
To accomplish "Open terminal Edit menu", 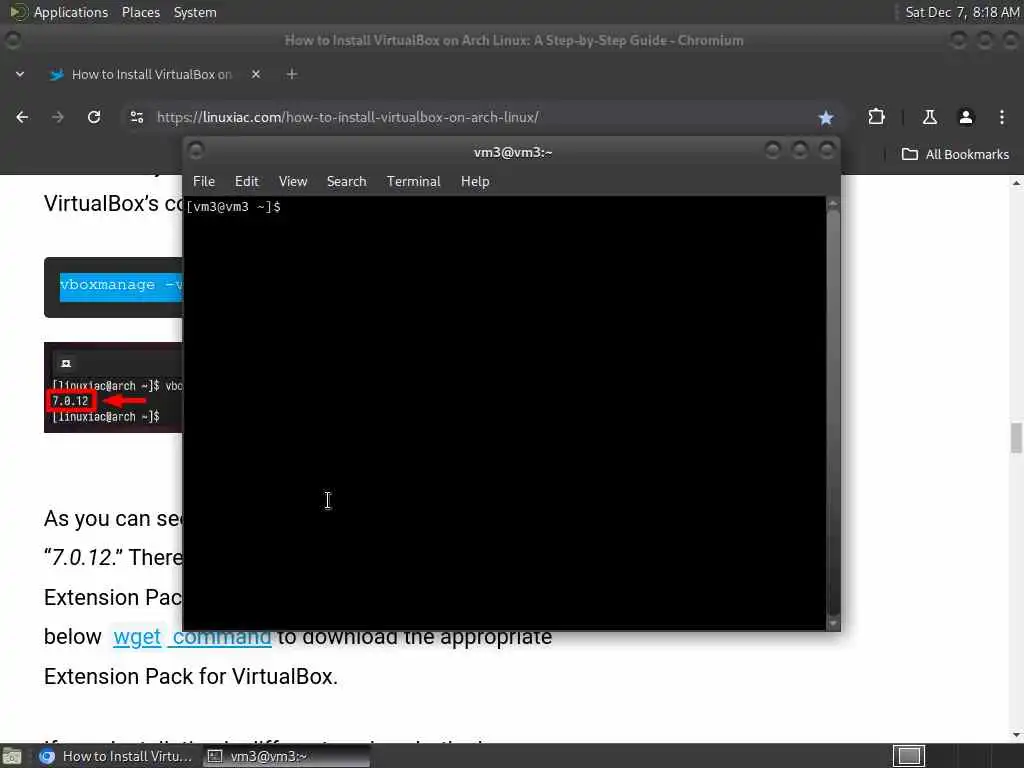I will point(247,182).
